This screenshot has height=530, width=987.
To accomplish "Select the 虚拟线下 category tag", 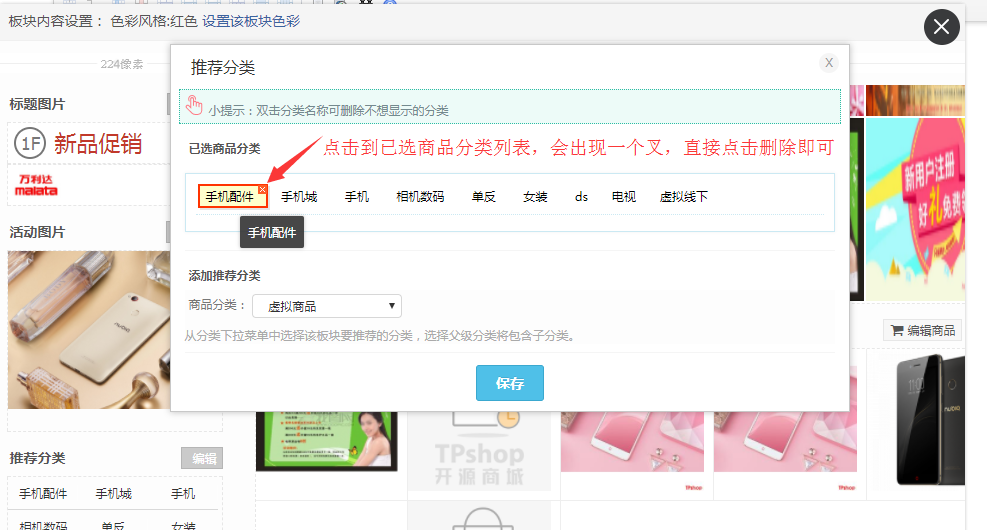I will (683, 197).
